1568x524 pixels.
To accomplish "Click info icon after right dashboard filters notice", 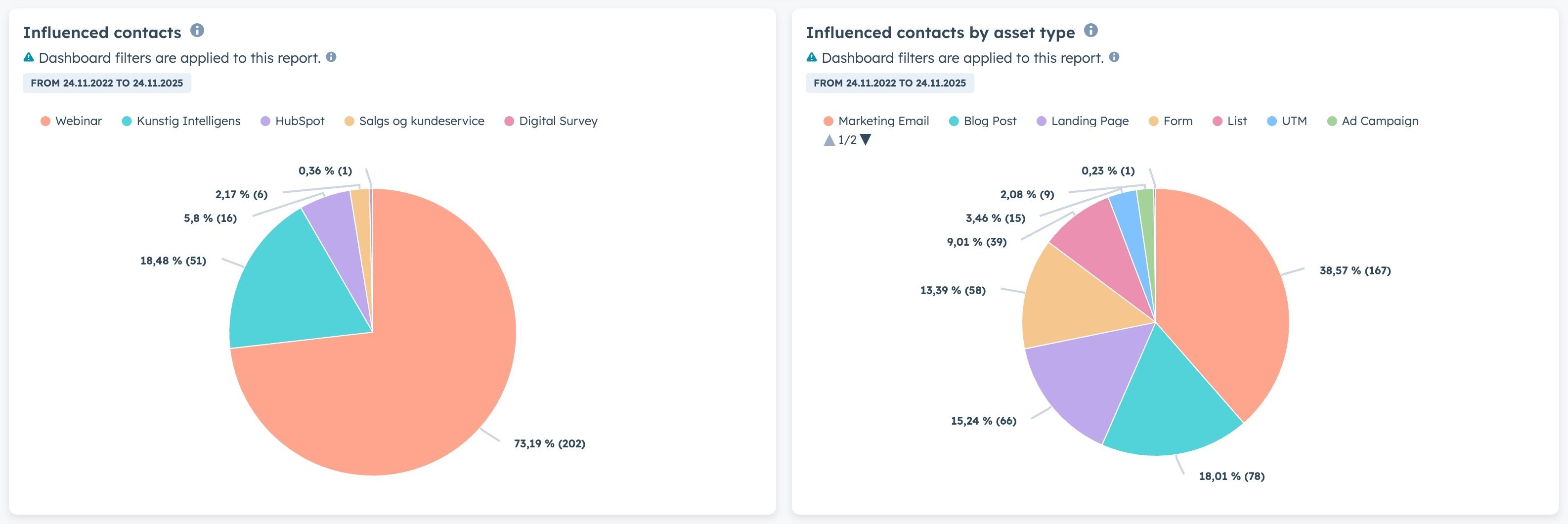I will point(1114,57).
